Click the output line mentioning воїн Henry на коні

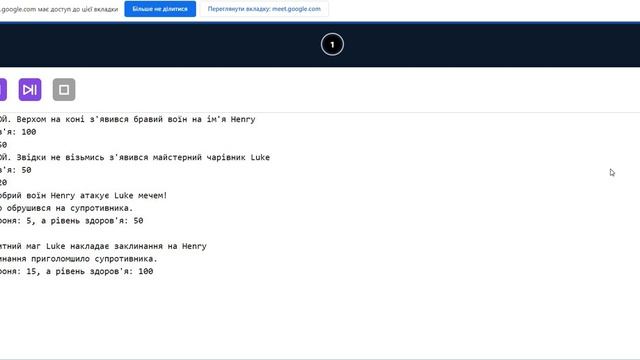128,119
